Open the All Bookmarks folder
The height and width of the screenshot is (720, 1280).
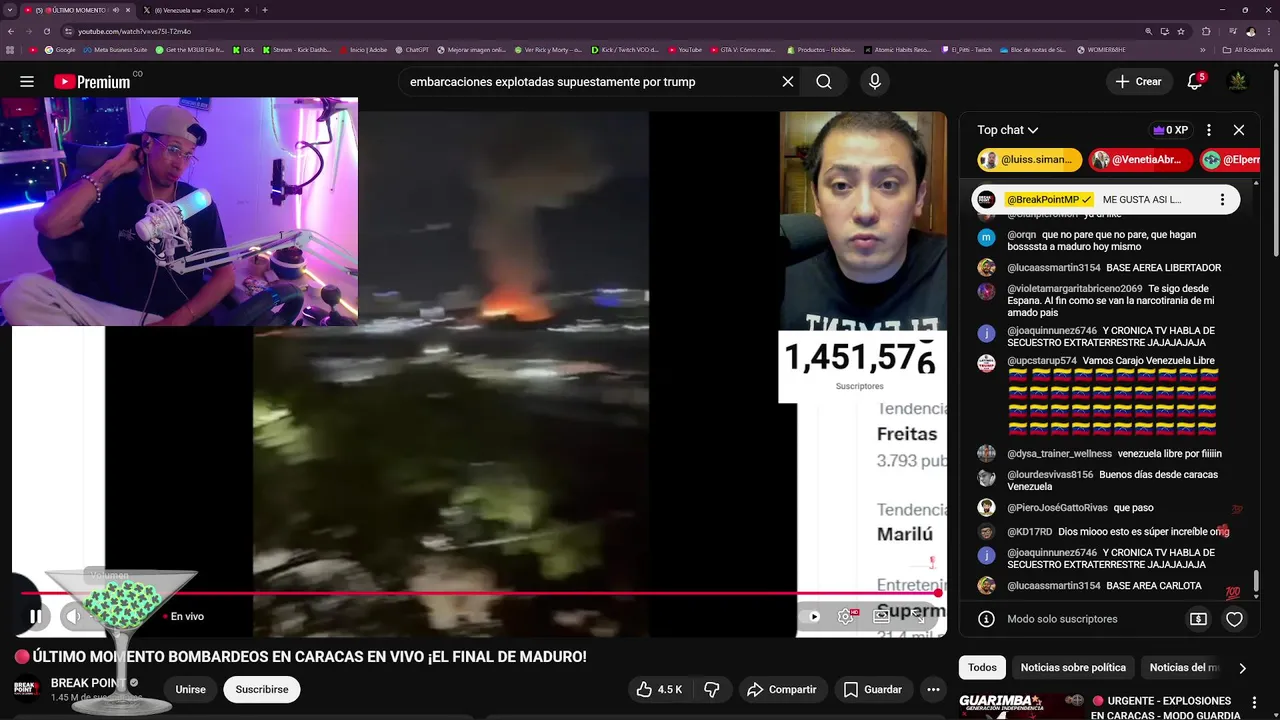click(1247, 49)
